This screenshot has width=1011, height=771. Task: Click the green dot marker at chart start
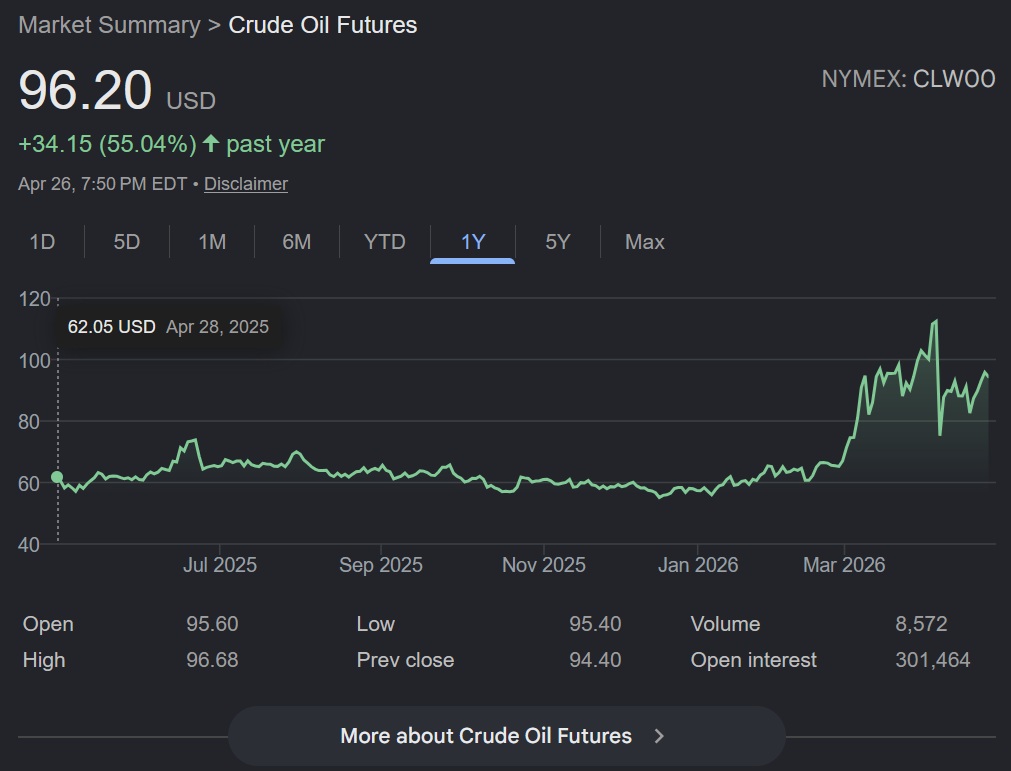tap(57, 477)
